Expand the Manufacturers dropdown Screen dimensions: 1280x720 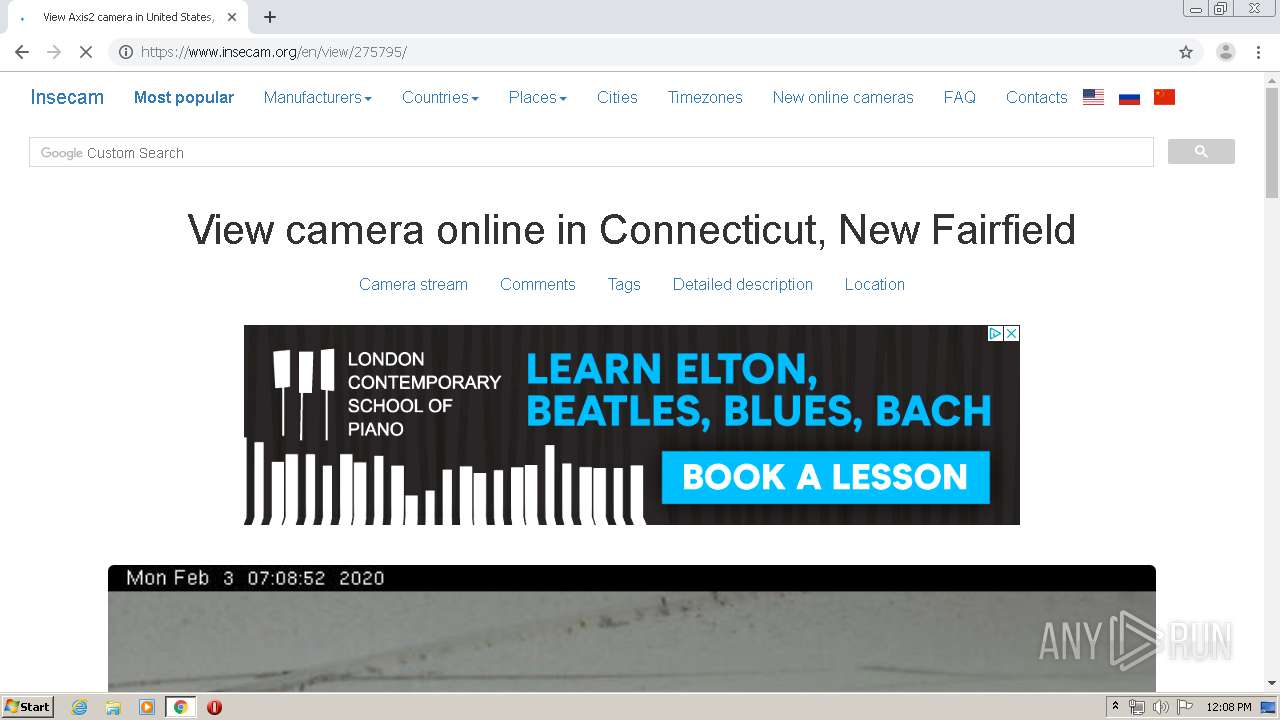(x=318, y=97)
